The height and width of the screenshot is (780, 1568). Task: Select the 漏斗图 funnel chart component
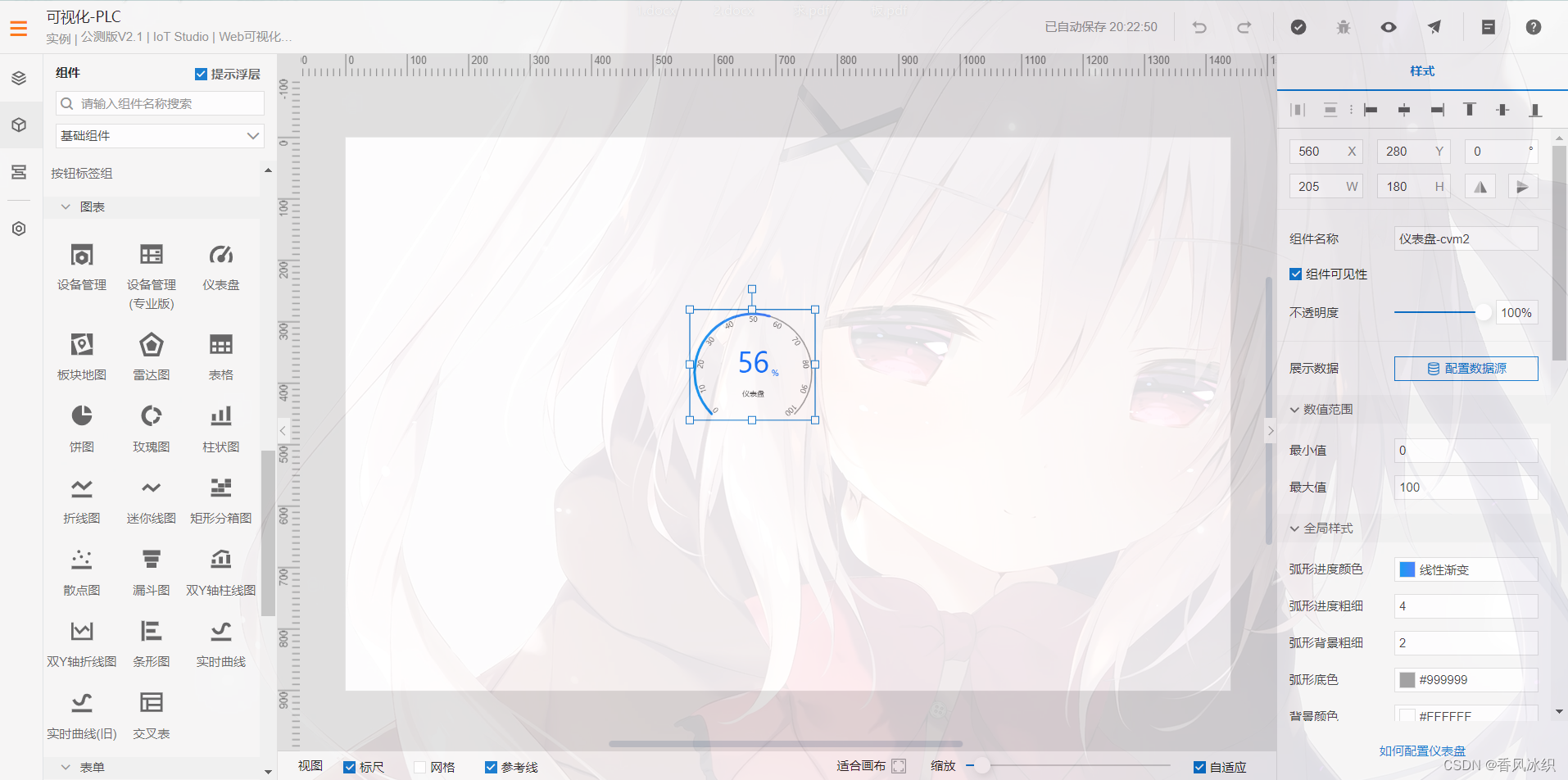point(152,572)
